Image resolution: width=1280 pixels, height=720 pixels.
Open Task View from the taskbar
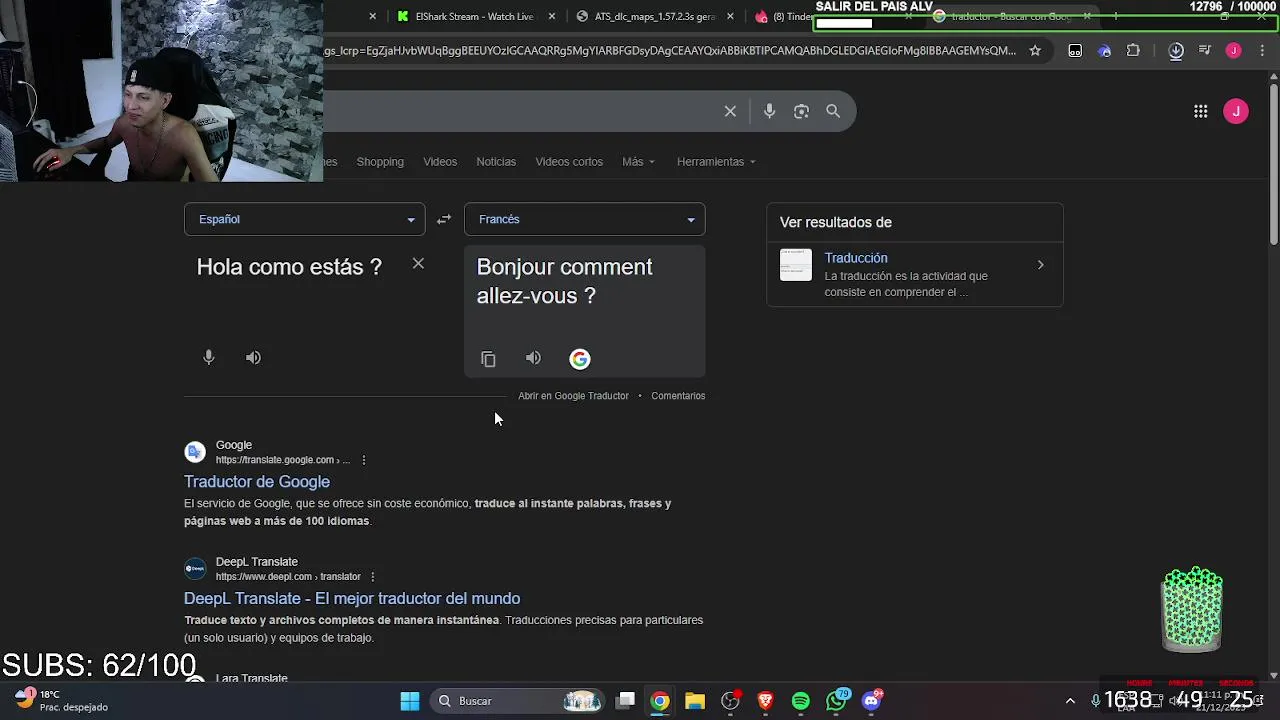(x=625, y=701)
